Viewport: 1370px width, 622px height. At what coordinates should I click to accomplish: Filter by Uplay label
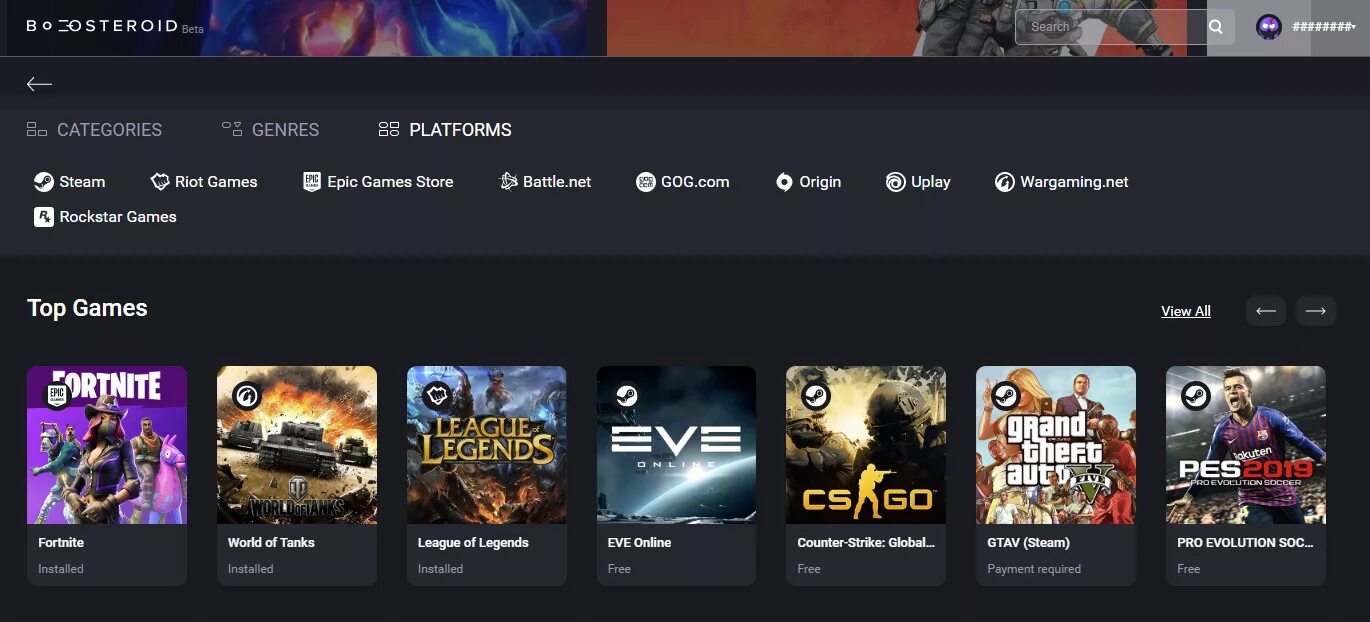point(931,182)
